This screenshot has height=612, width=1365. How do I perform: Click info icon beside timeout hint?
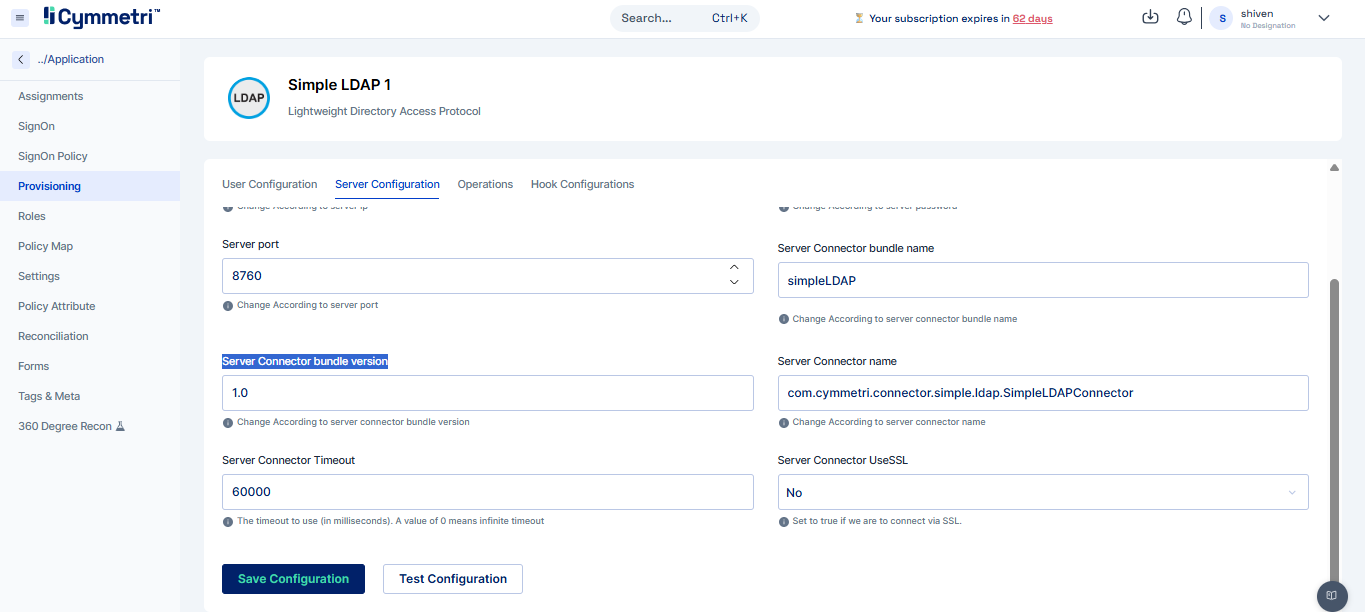pos(227,521)
